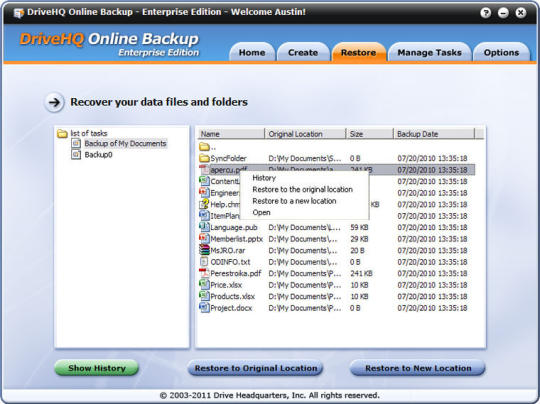
Task: Click the 20 B size of MsJRO.rar
Action: pyautogui.click(x=357, y=250)
